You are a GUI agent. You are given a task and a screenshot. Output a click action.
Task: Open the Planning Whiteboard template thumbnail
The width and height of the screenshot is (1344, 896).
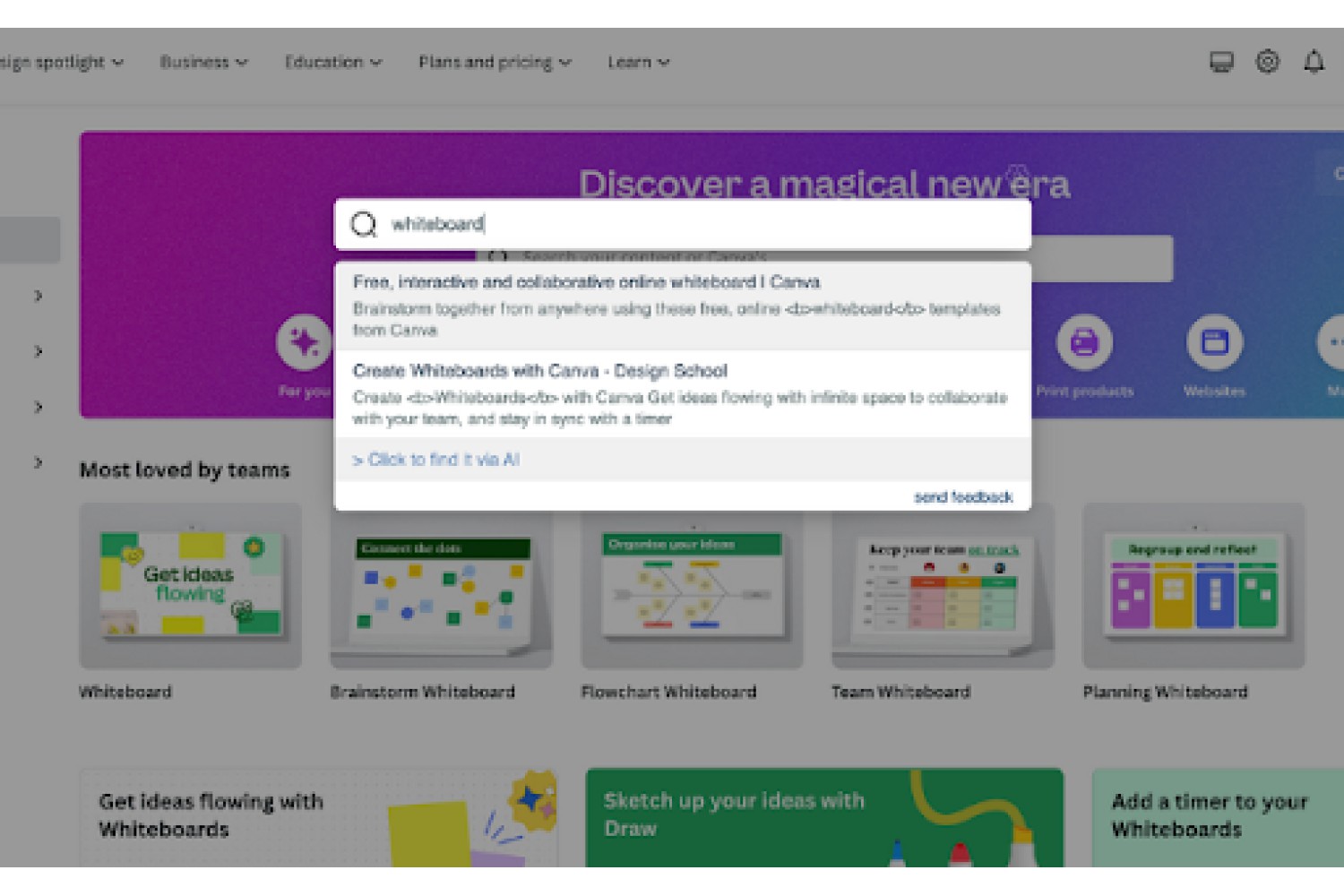point(1194,586)
